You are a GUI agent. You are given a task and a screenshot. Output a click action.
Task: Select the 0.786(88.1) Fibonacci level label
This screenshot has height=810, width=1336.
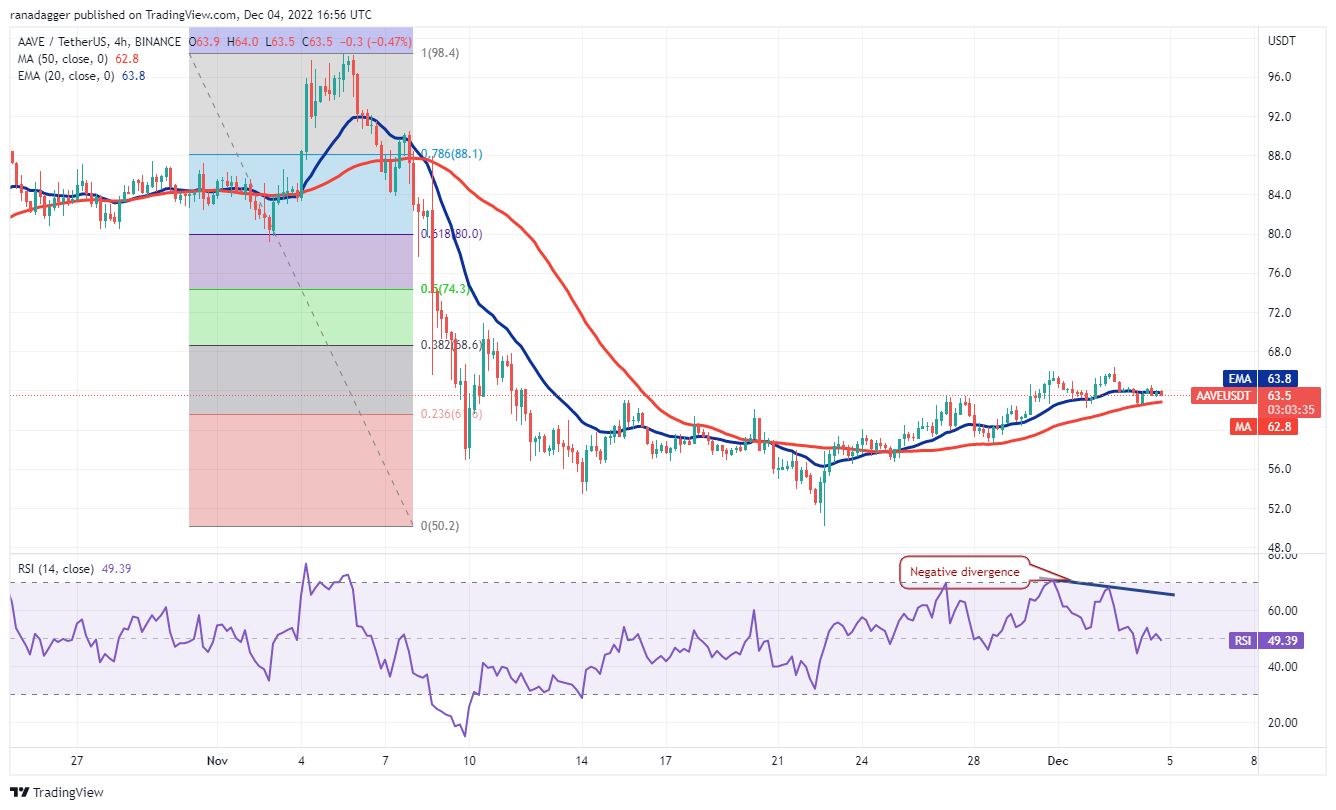(450, 154)
